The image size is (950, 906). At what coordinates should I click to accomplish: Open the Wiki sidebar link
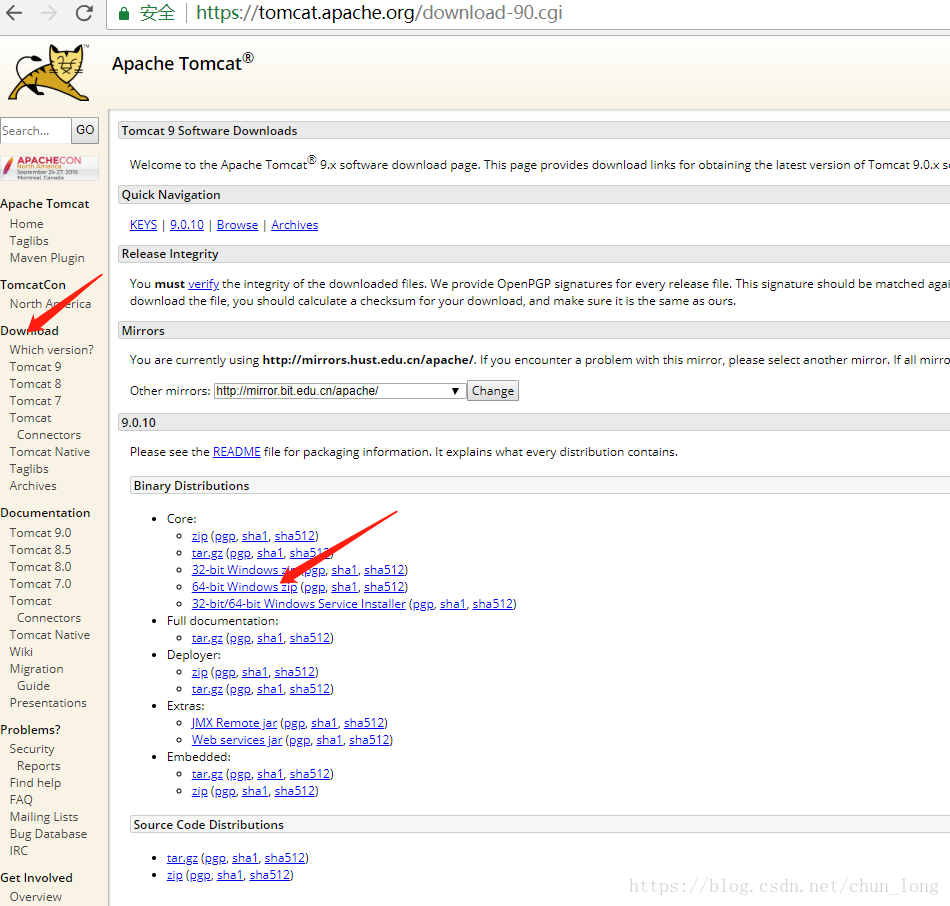pos(21,652)
